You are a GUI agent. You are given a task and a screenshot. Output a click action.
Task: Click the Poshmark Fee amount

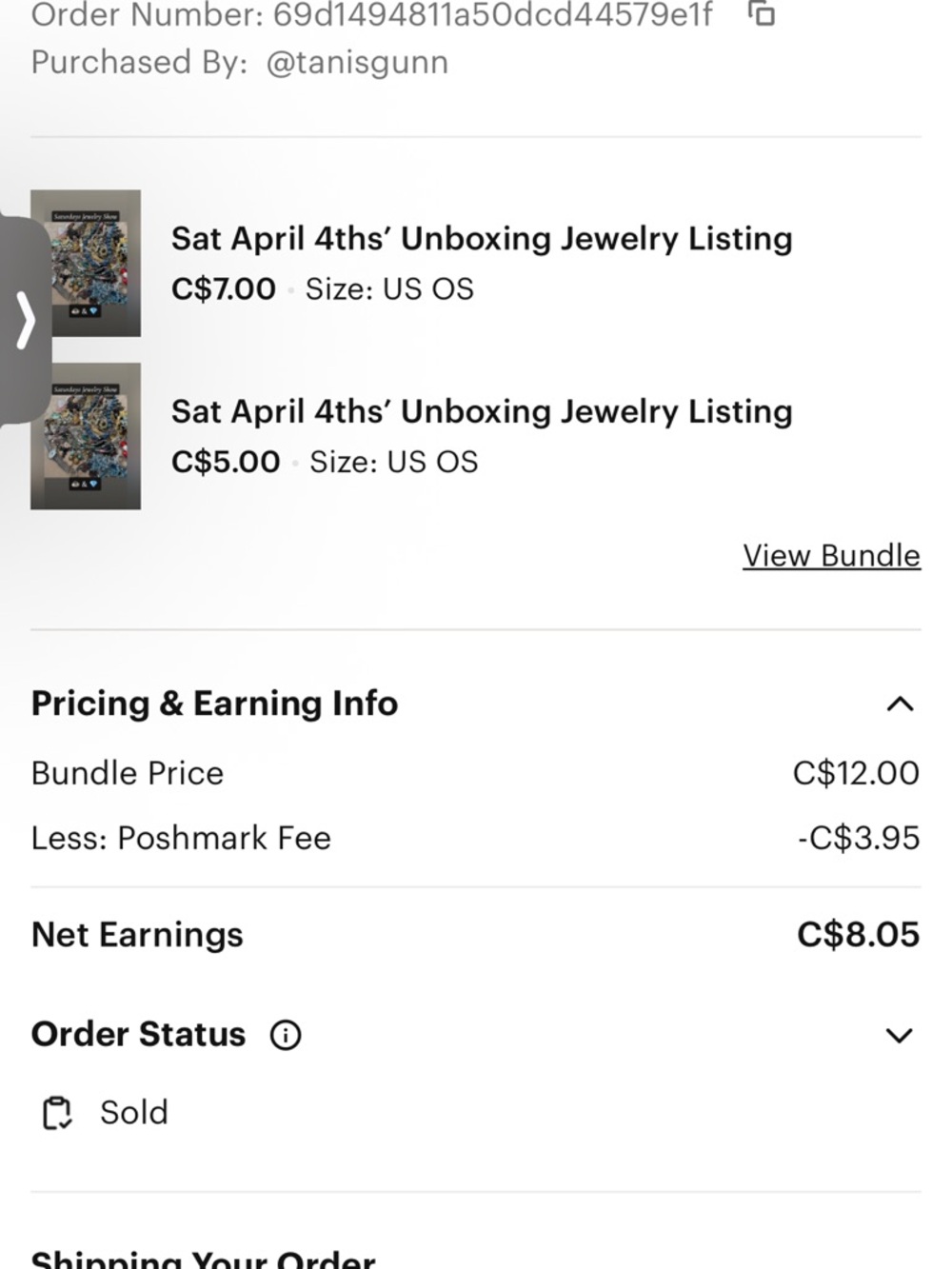(859, 838)
